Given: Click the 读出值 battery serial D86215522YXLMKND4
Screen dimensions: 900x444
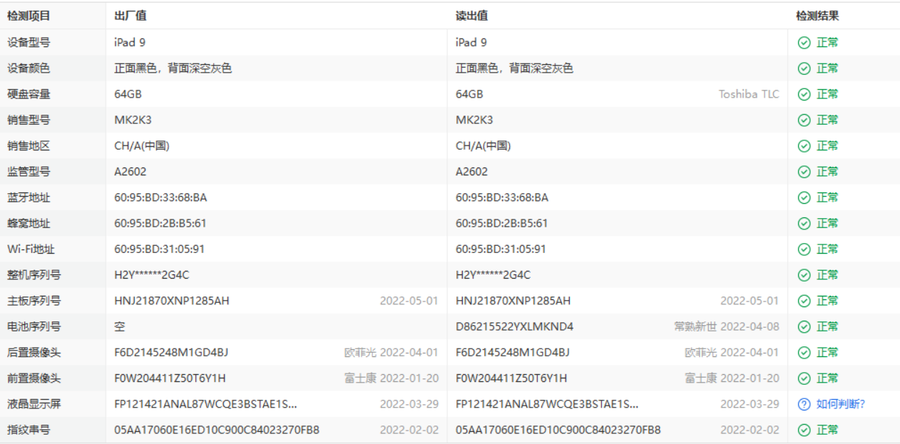Looking at the screenshot, I should (x=514, y=327).
